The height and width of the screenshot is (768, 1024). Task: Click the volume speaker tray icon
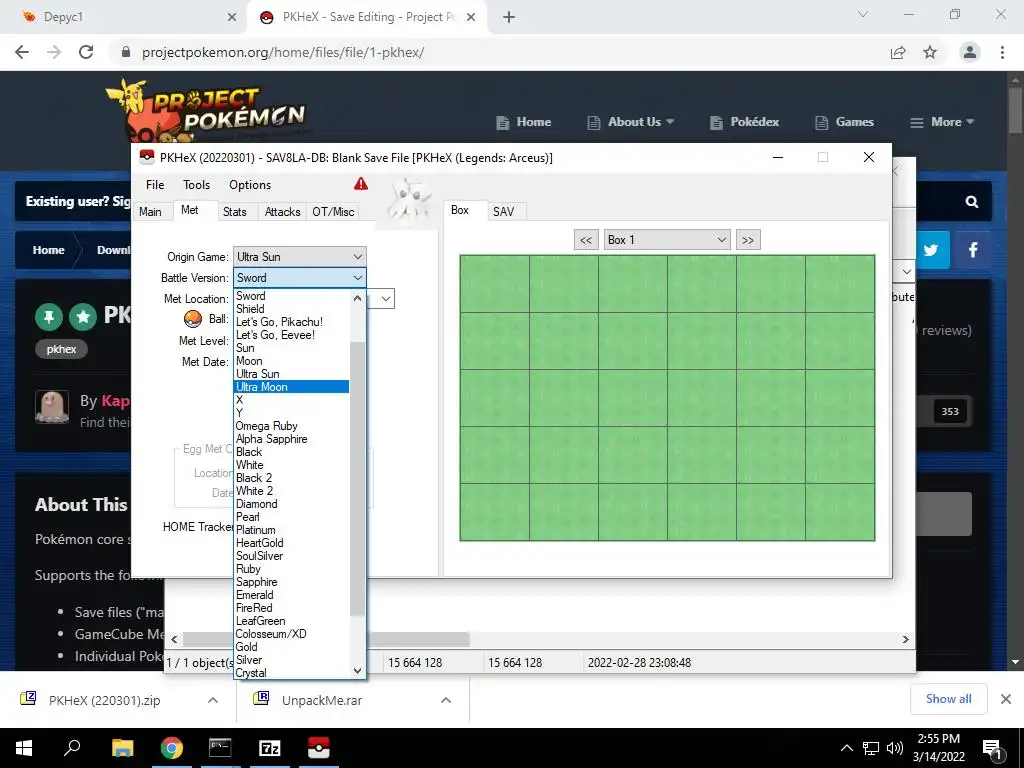[x=895, y=748]
